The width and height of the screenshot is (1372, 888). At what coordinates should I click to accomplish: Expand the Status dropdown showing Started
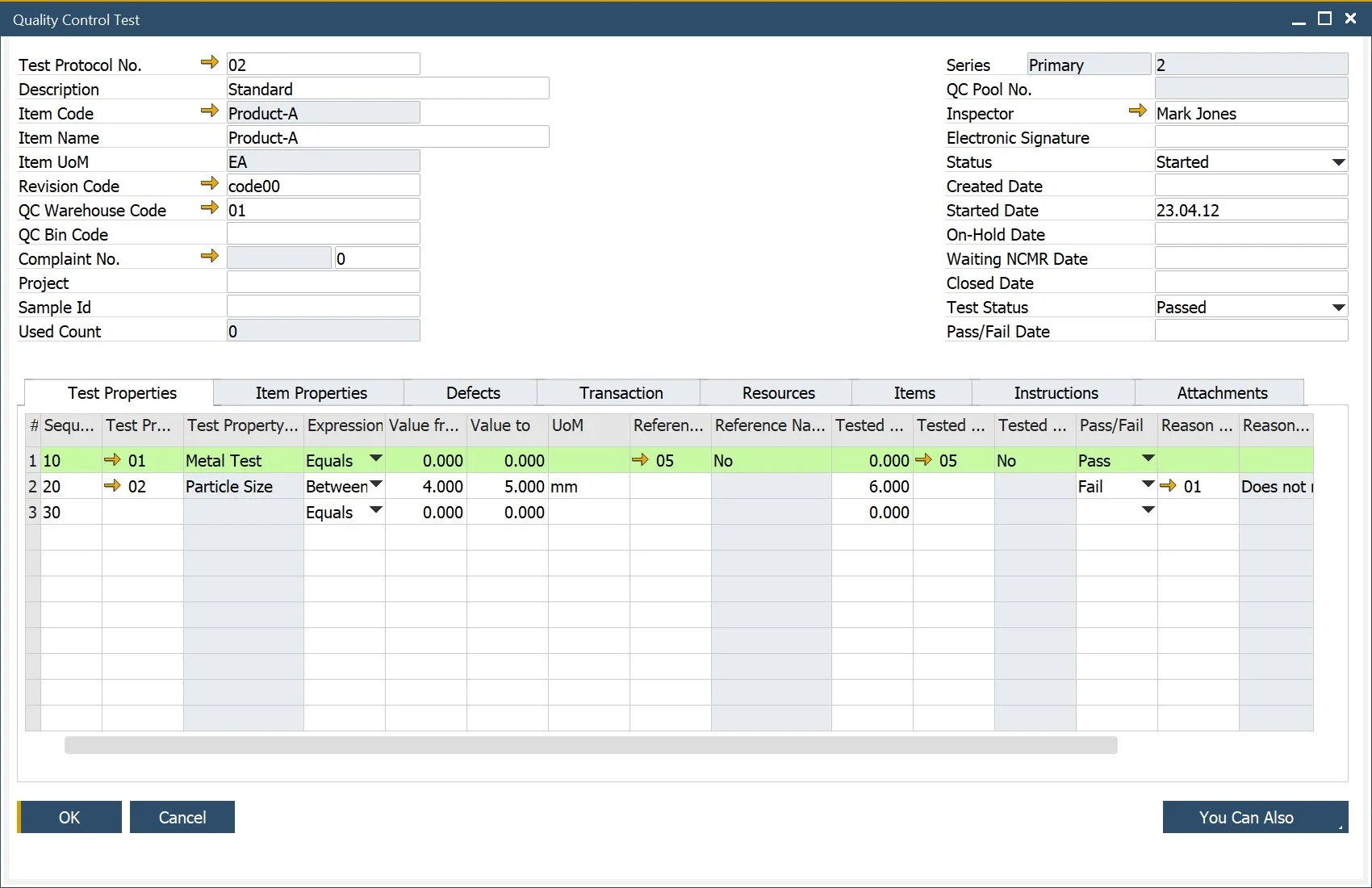pyautogui.click(x=1338, y=162)
